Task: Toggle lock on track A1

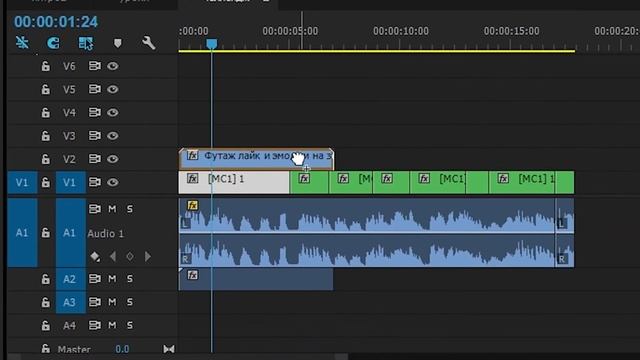Action: pyautogui.click(x=46, y=233)
